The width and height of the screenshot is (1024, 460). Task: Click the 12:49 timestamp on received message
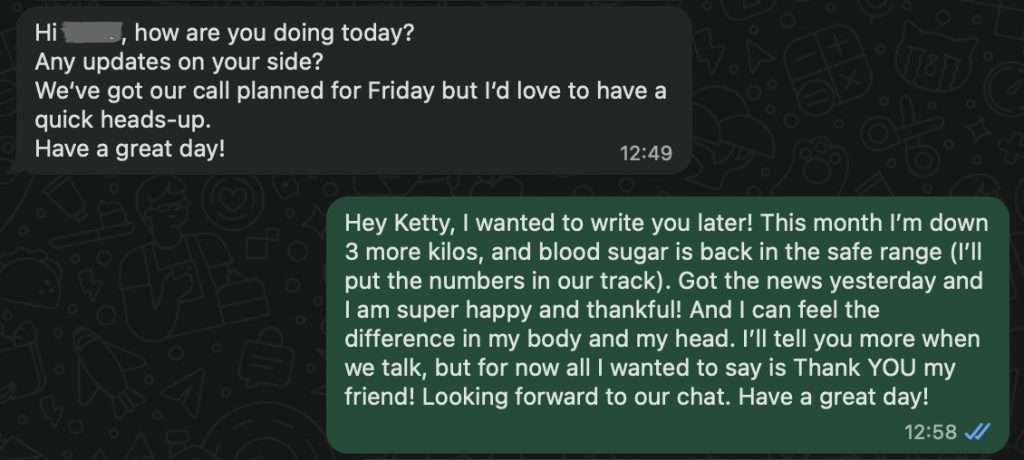645,153
